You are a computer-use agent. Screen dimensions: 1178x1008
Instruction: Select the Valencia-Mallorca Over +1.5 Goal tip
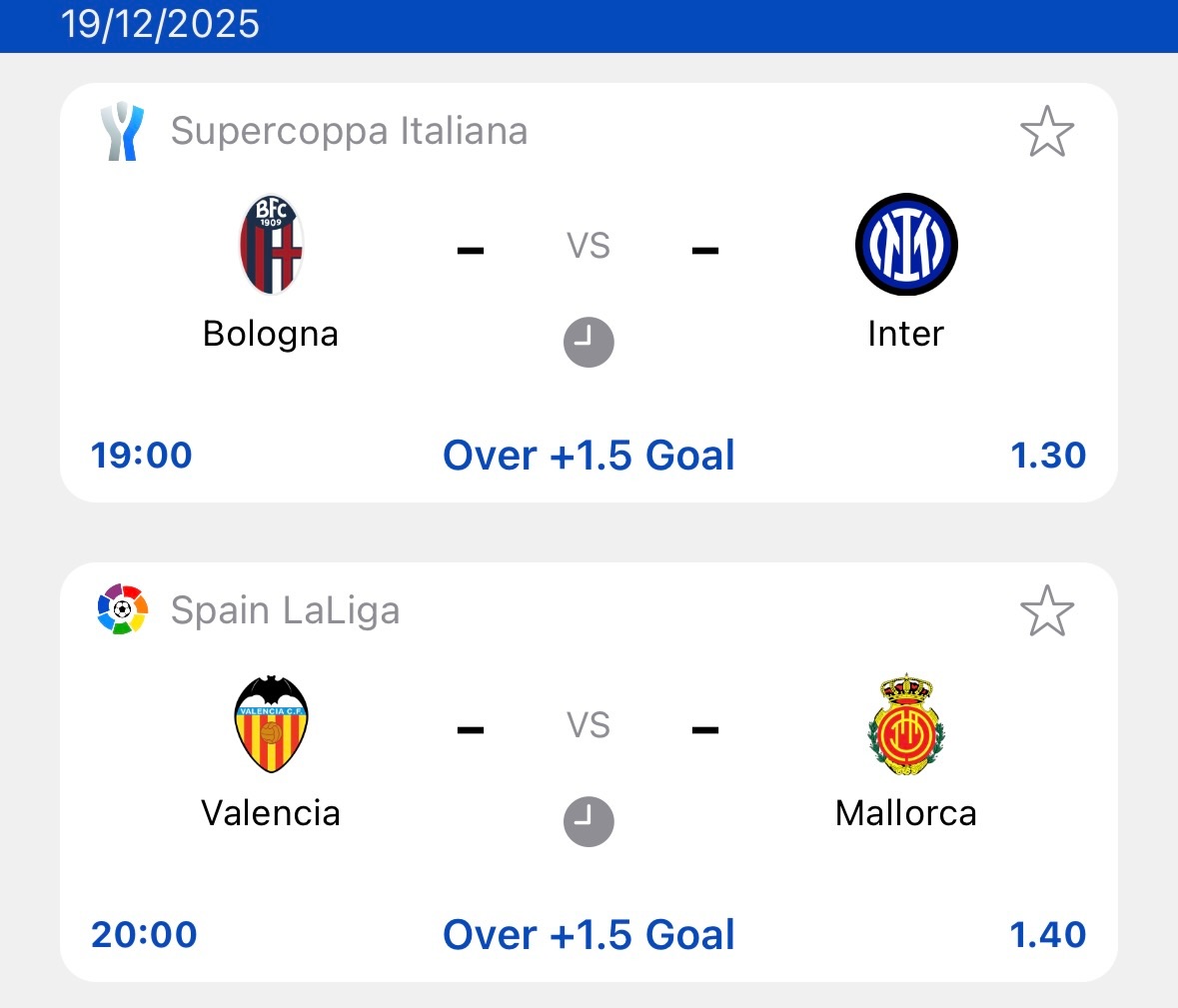pos(589,935)
